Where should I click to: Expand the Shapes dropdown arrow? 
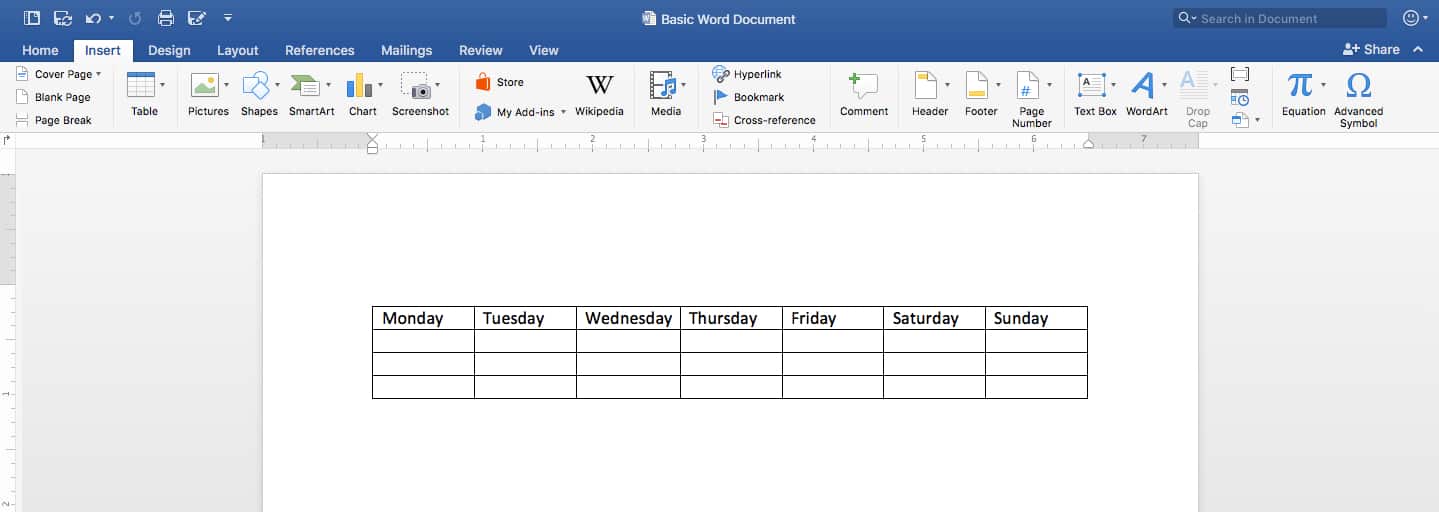[277, 85]
